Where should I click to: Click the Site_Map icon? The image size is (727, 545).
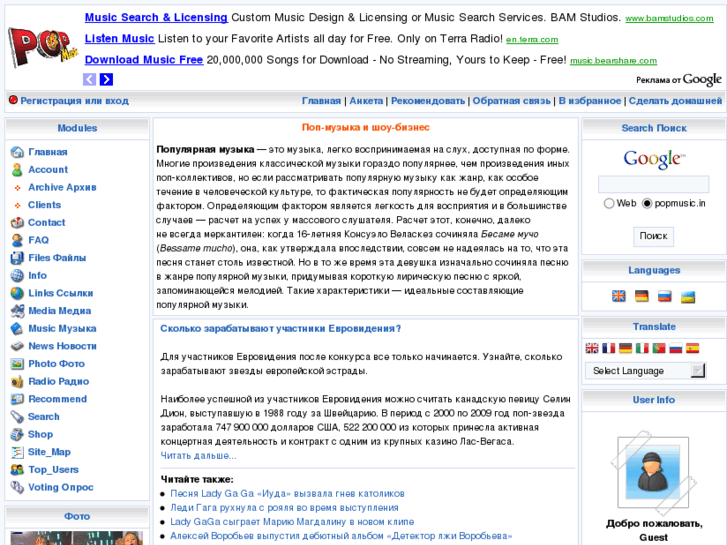coord(17,451)
